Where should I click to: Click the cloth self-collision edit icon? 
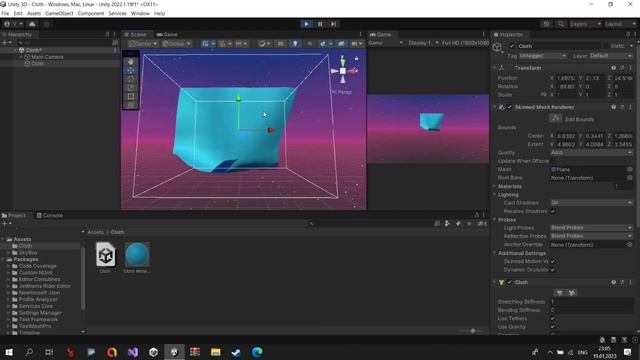point(572,293)
